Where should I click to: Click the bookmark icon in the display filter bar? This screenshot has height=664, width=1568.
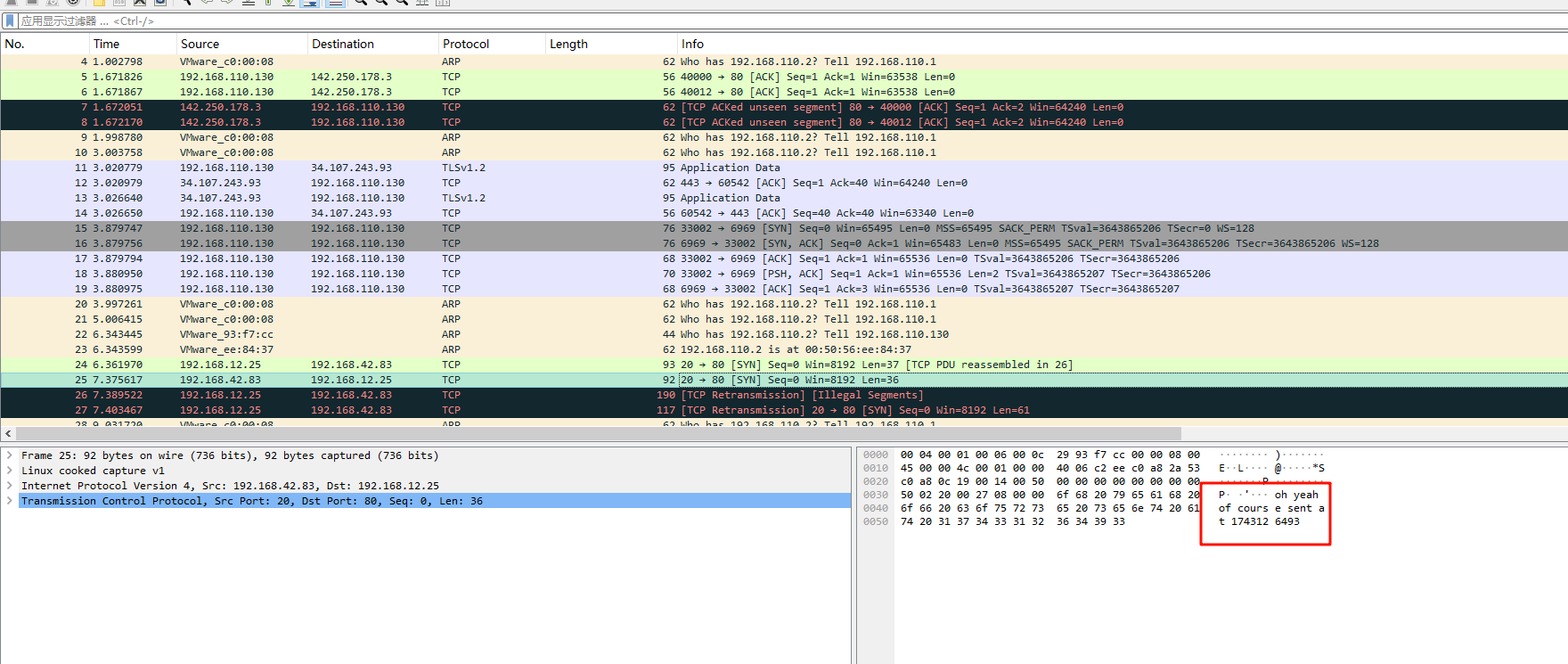coord(10,20)
